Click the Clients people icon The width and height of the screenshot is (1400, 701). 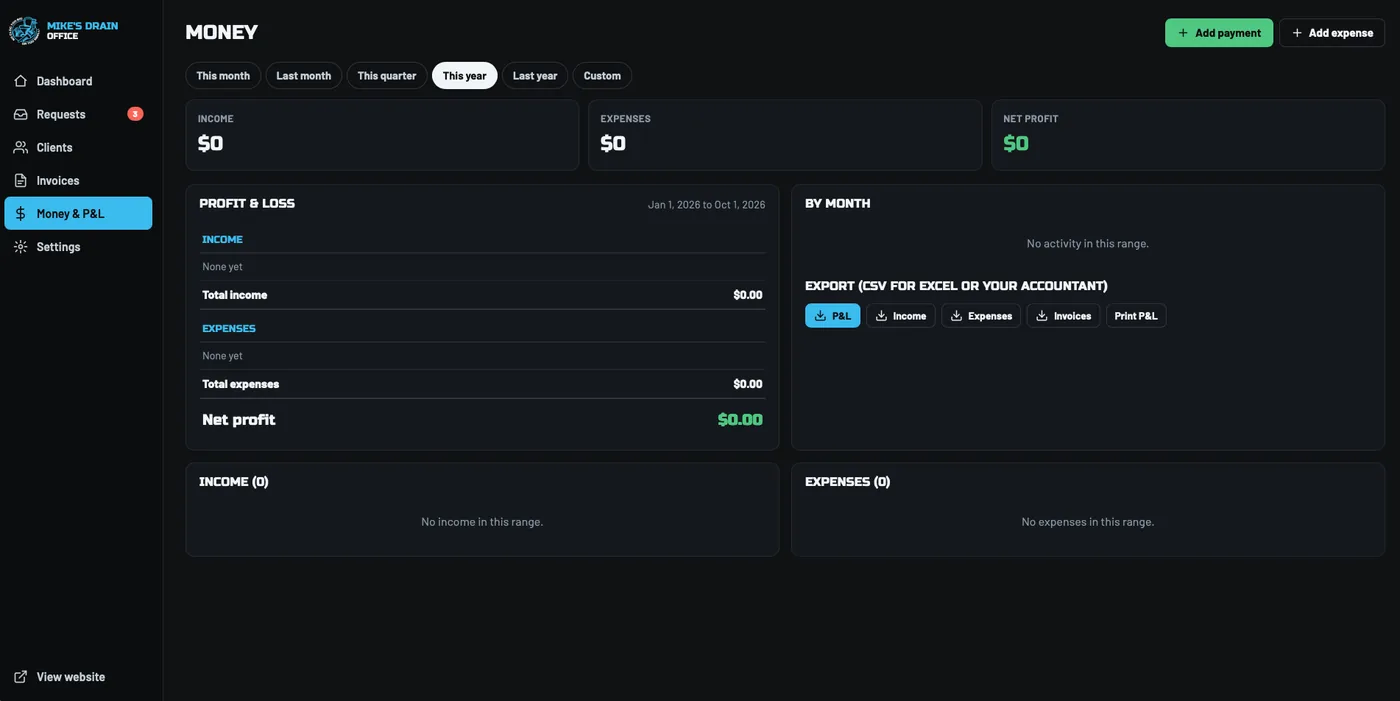[20, 147]
